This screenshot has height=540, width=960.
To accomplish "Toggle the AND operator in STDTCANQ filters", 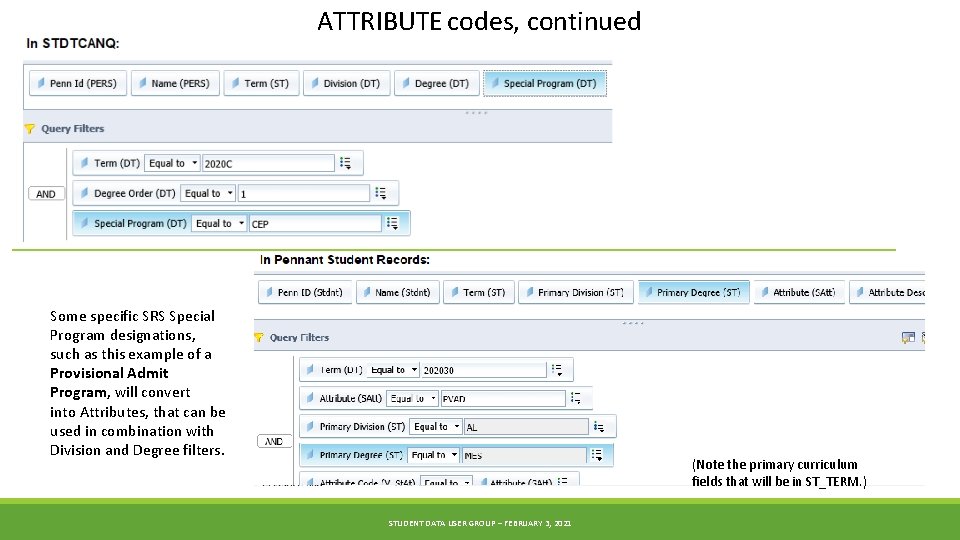I will tap(46, 194).
